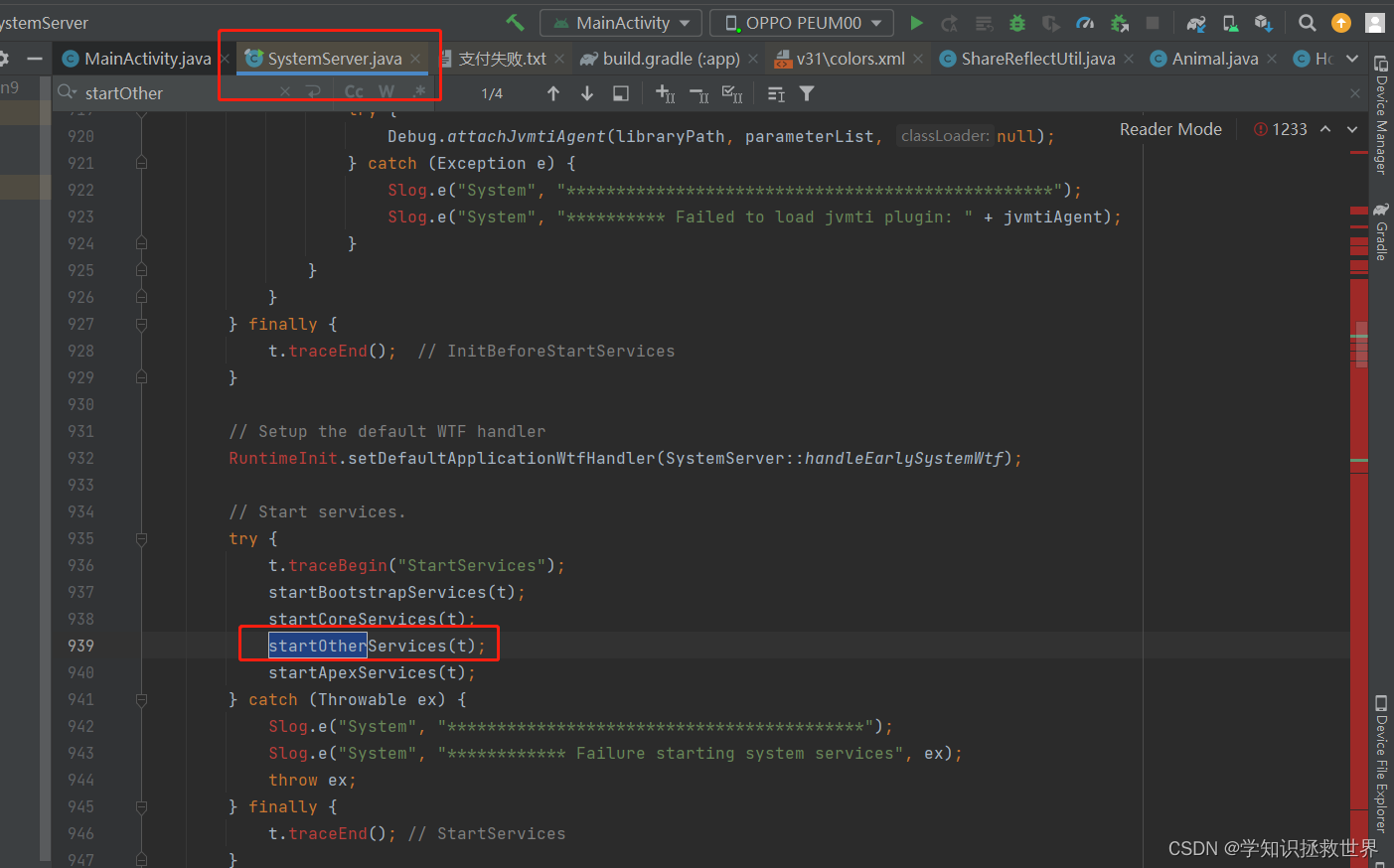Click the Search Everywhere magnifier icon
The image size is (1394, 868).
point(1308,22)
